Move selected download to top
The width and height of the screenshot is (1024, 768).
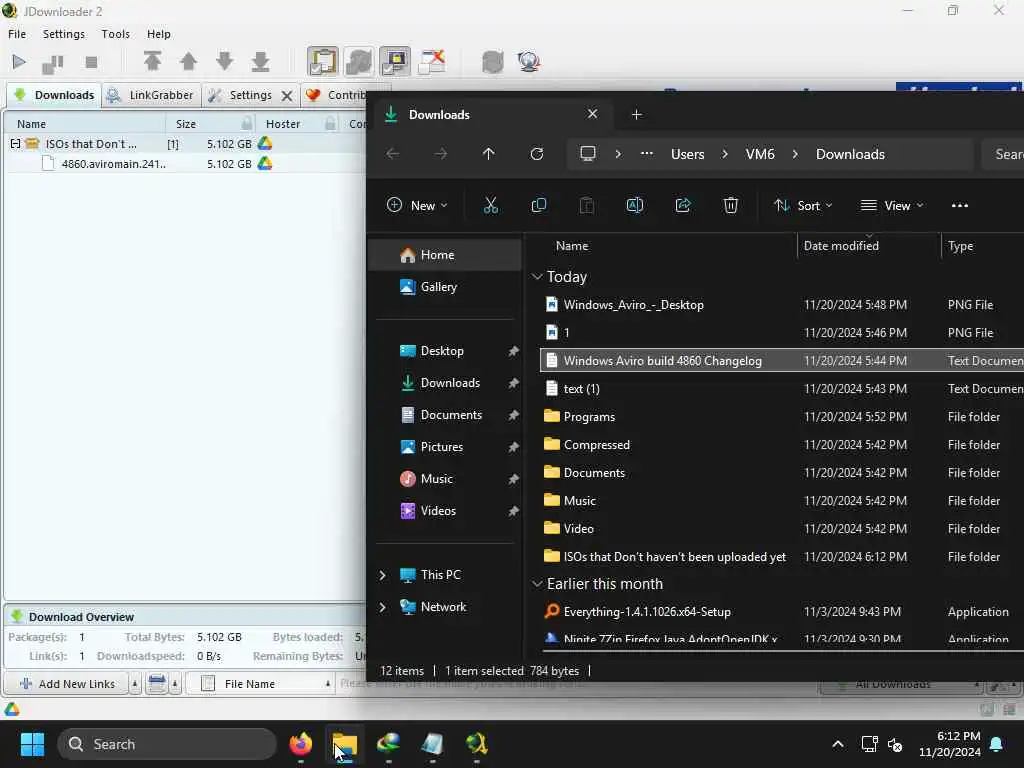coord(152,61)
